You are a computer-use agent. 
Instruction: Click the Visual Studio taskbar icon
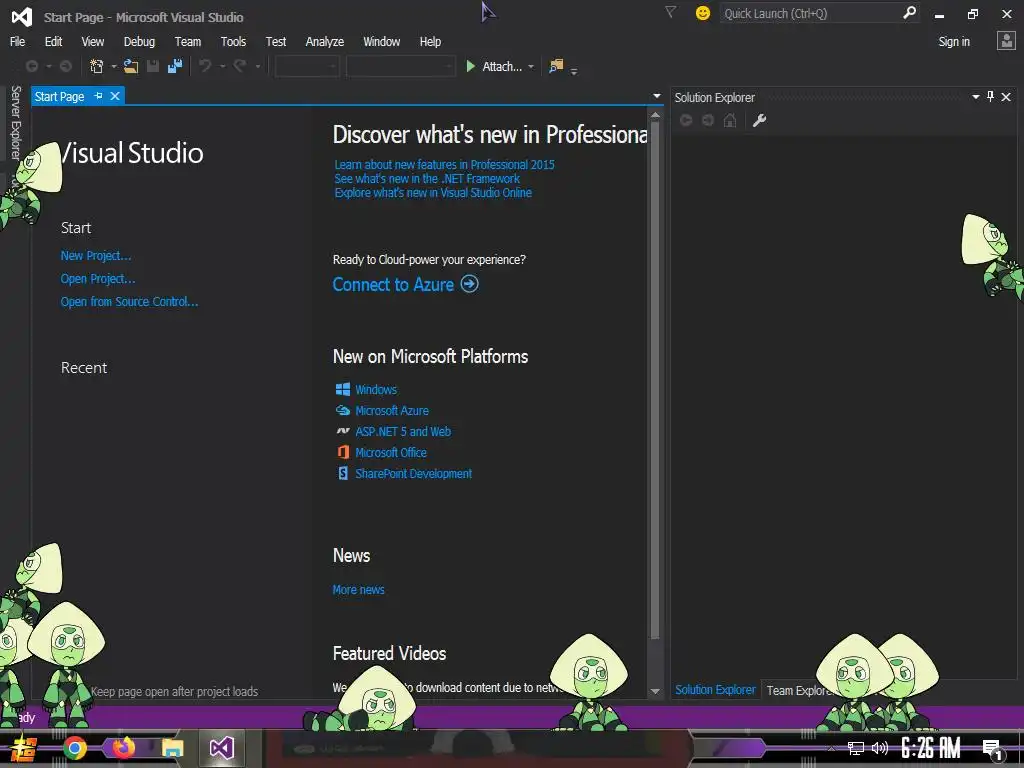point(222,748)
